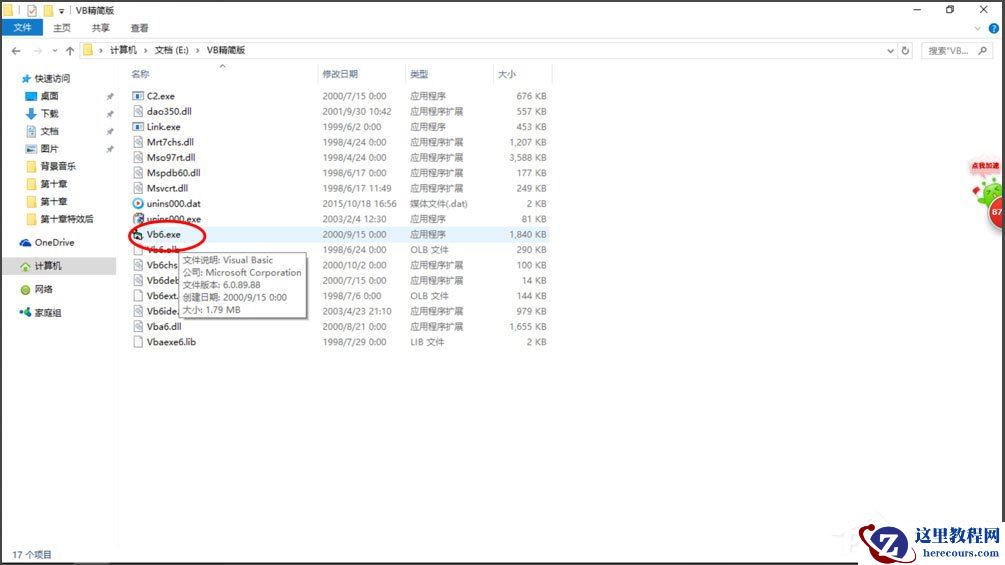The image size is (1005, 565).
Task: Select the Vb6.exe application icon
Action: pos(137,234)
